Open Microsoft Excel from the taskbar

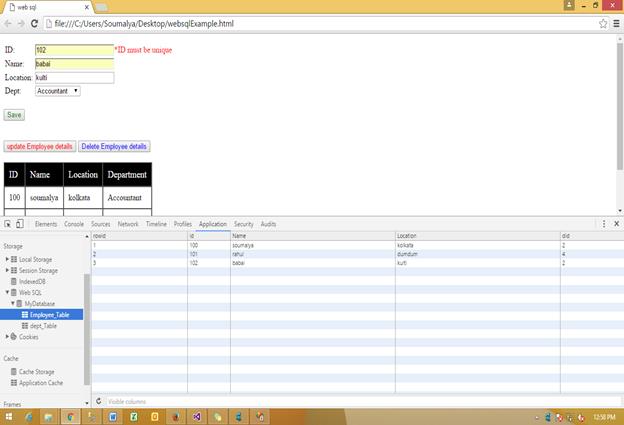[134, 417]
